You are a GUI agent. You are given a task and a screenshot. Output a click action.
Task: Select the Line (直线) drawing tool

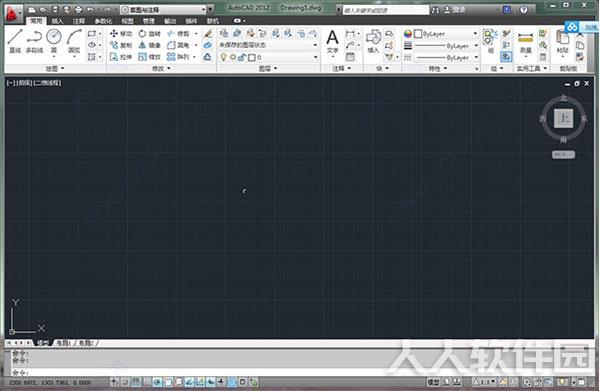[15, 41]
